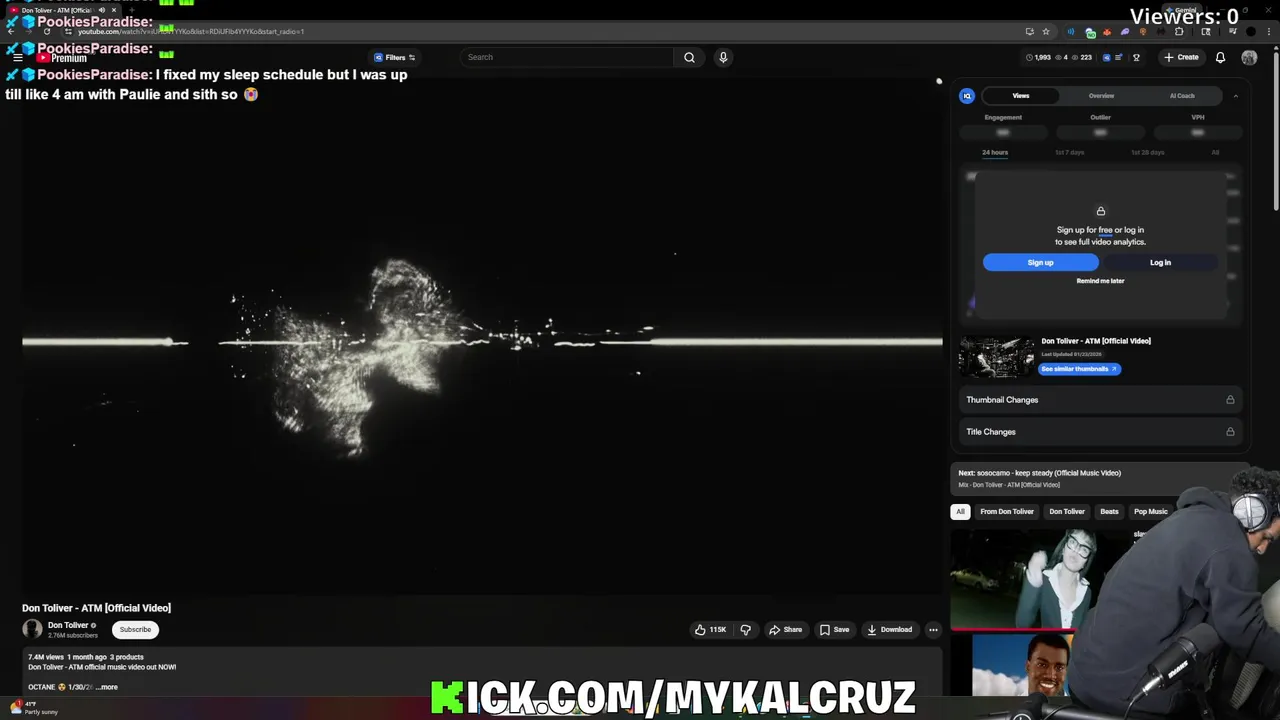Select the Pop Music chip
The width and height of the screenshot is (1280, 720).
[x=1150, y=512]
